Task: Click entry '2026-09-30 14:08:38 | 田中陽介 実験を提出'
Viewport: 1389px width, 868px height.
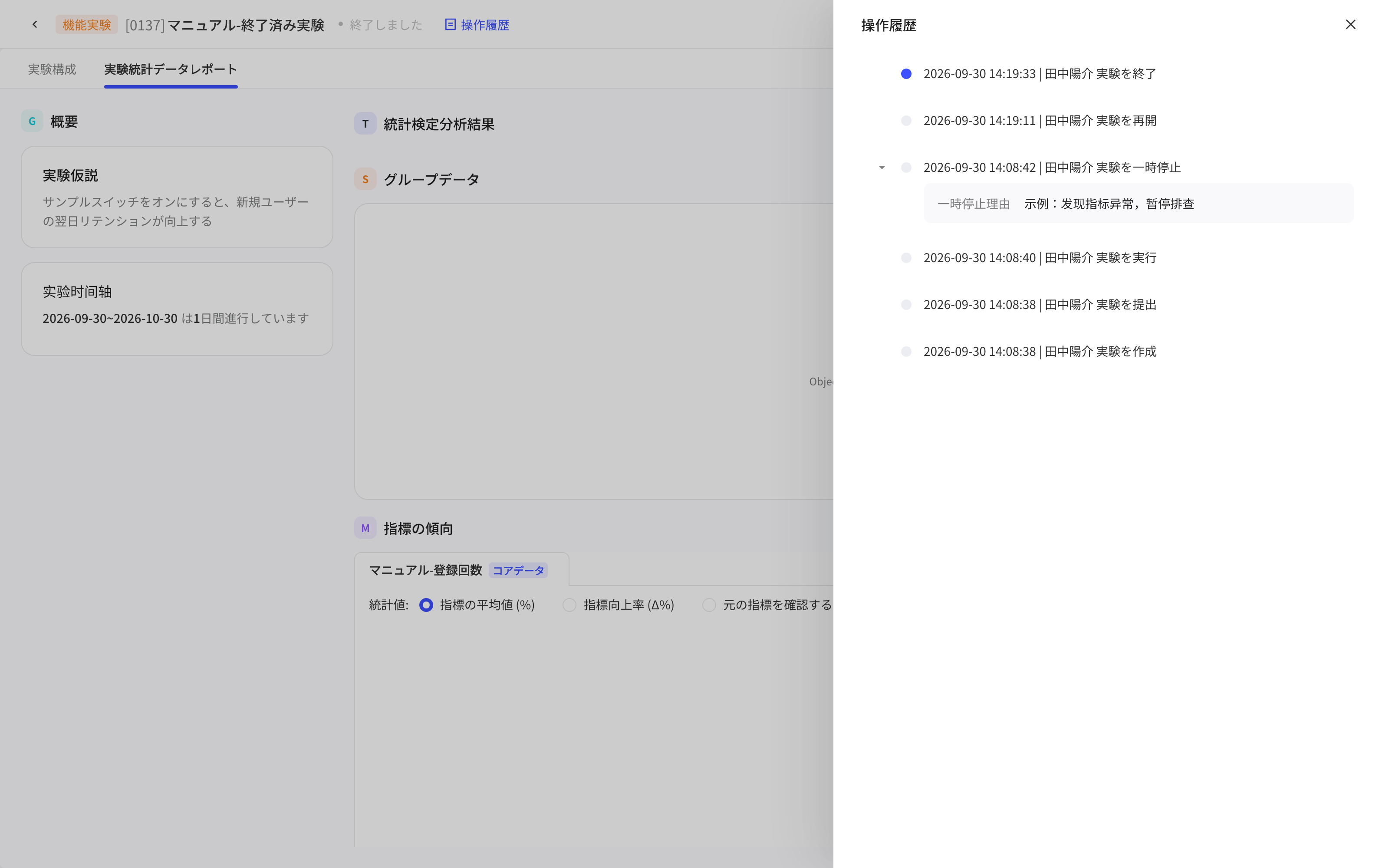Action: click(x=1040, y=305)
